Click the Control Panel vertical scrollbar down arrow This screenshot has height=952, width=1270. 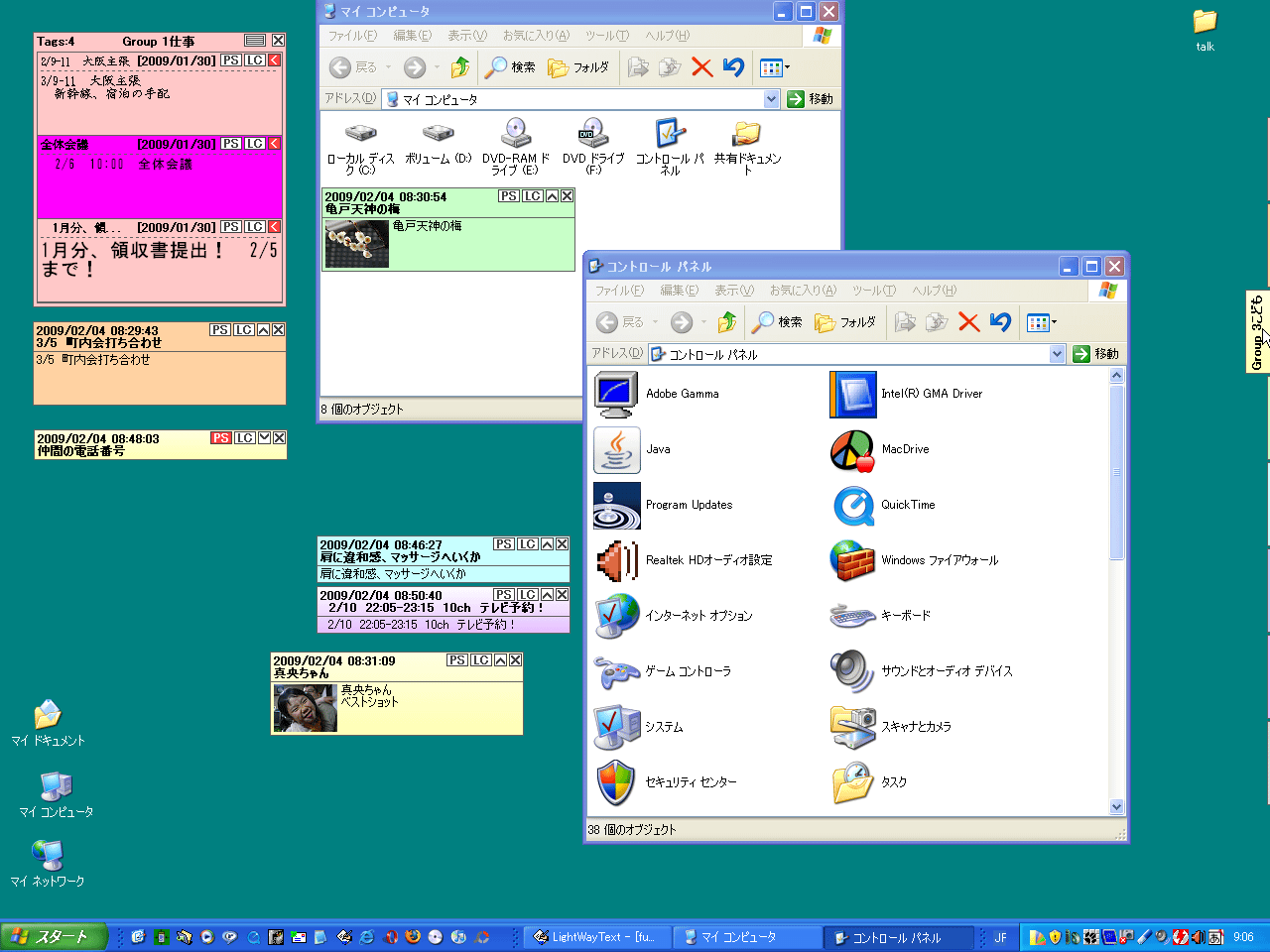[x=1116, y=807]
